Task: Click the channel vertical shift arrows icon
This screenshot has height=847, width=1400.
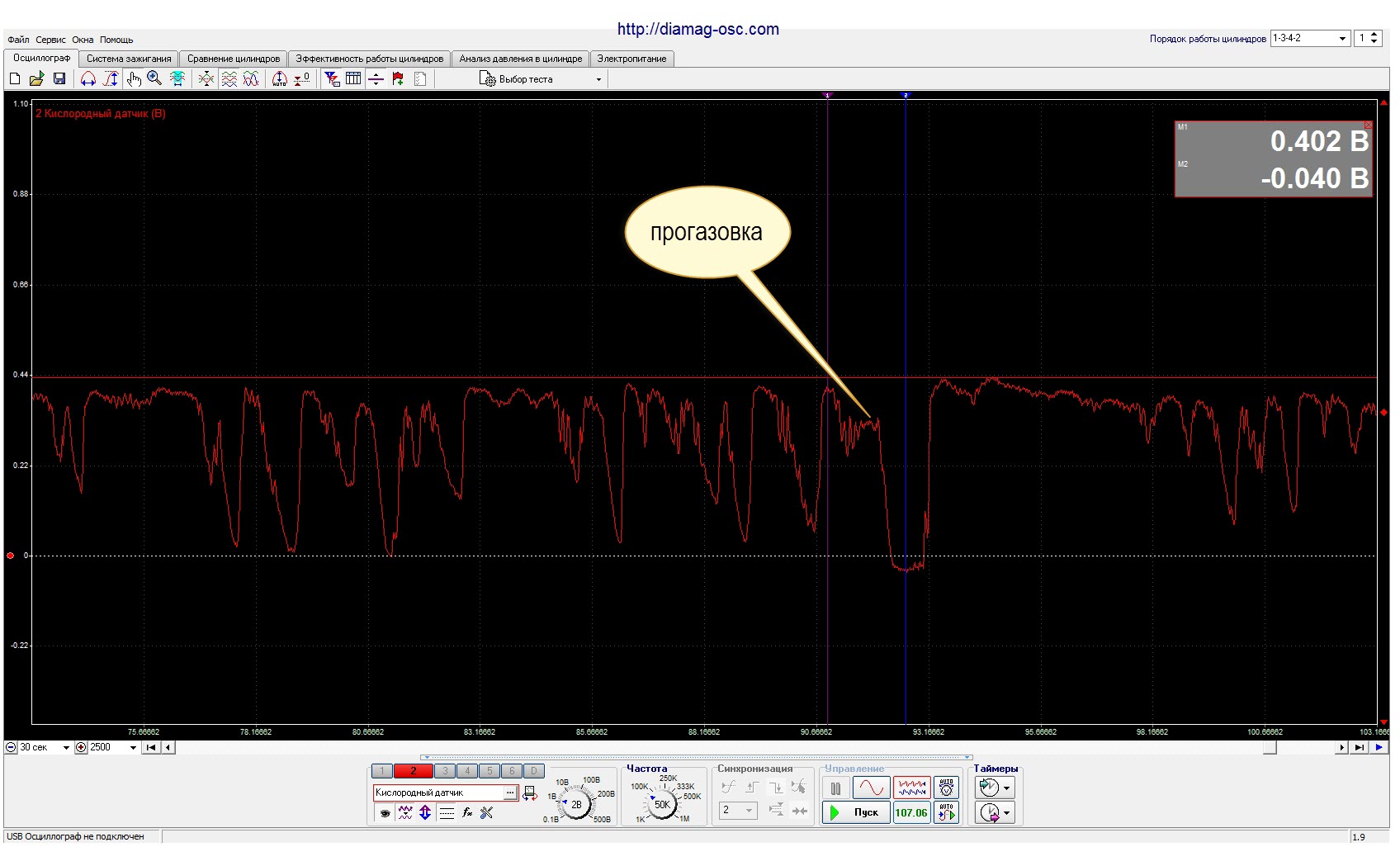Action: 425,813
